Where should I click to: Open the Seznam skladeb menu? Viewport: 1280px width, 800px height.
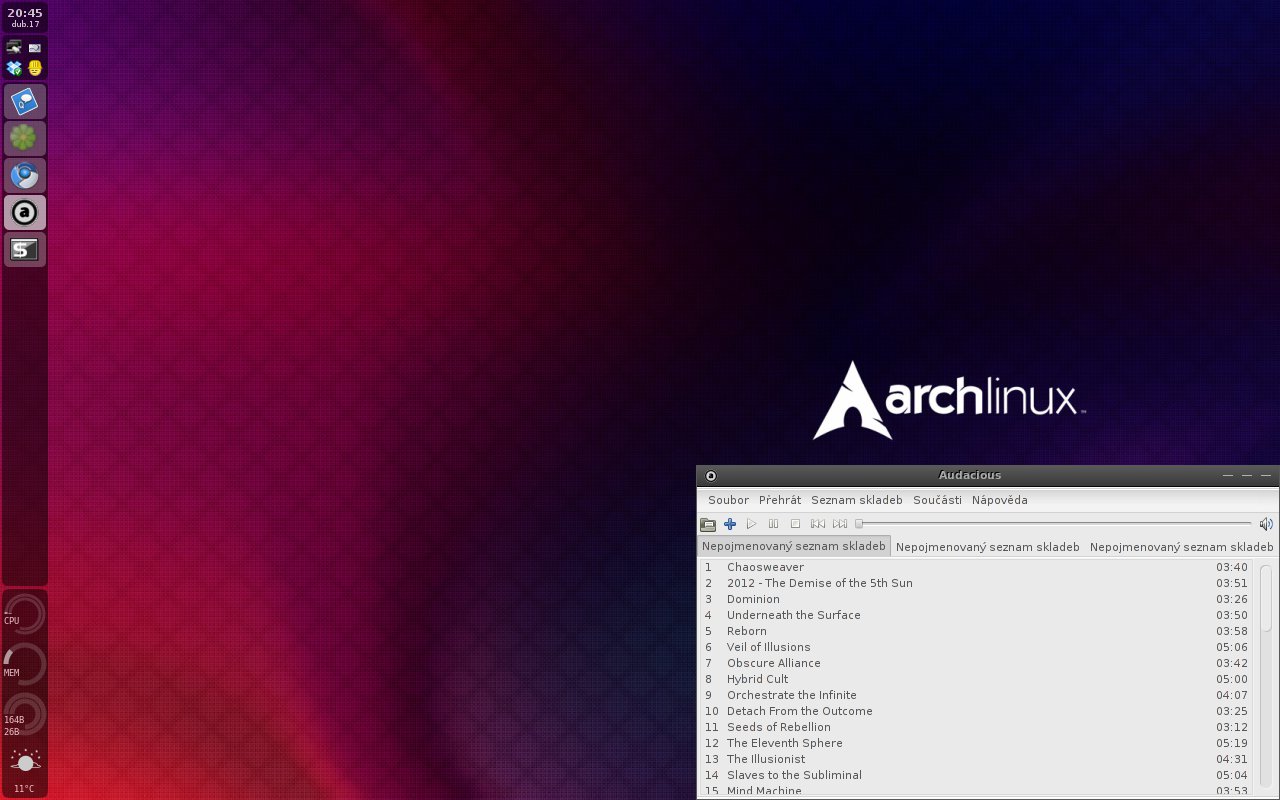pos(857,500)
